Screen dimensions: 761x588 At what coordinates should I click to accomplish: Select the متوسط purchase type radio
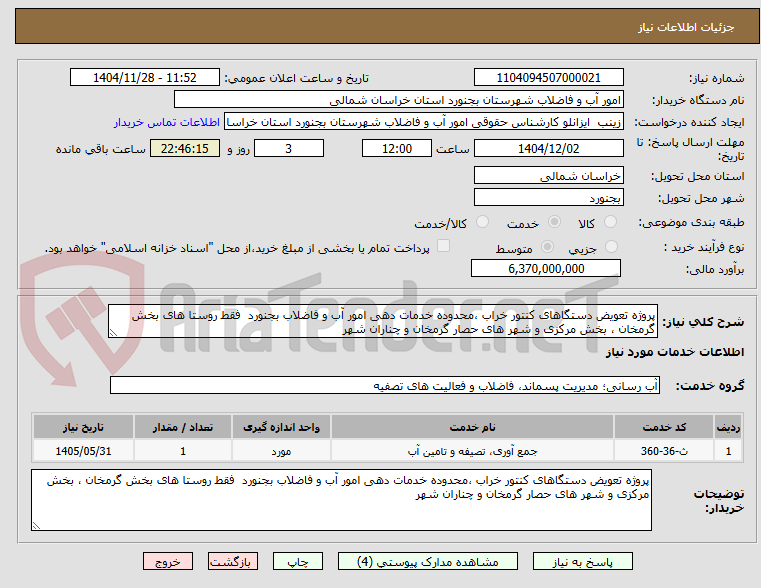click(547, 246)
